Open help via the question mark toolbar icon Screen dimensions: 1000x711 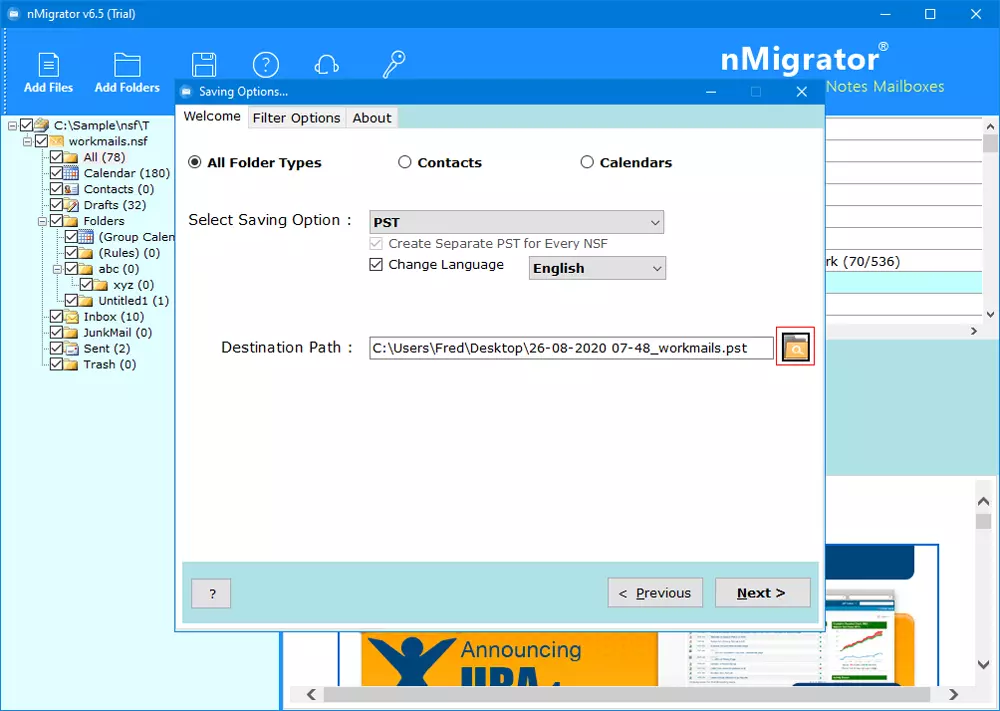point(266,65)
